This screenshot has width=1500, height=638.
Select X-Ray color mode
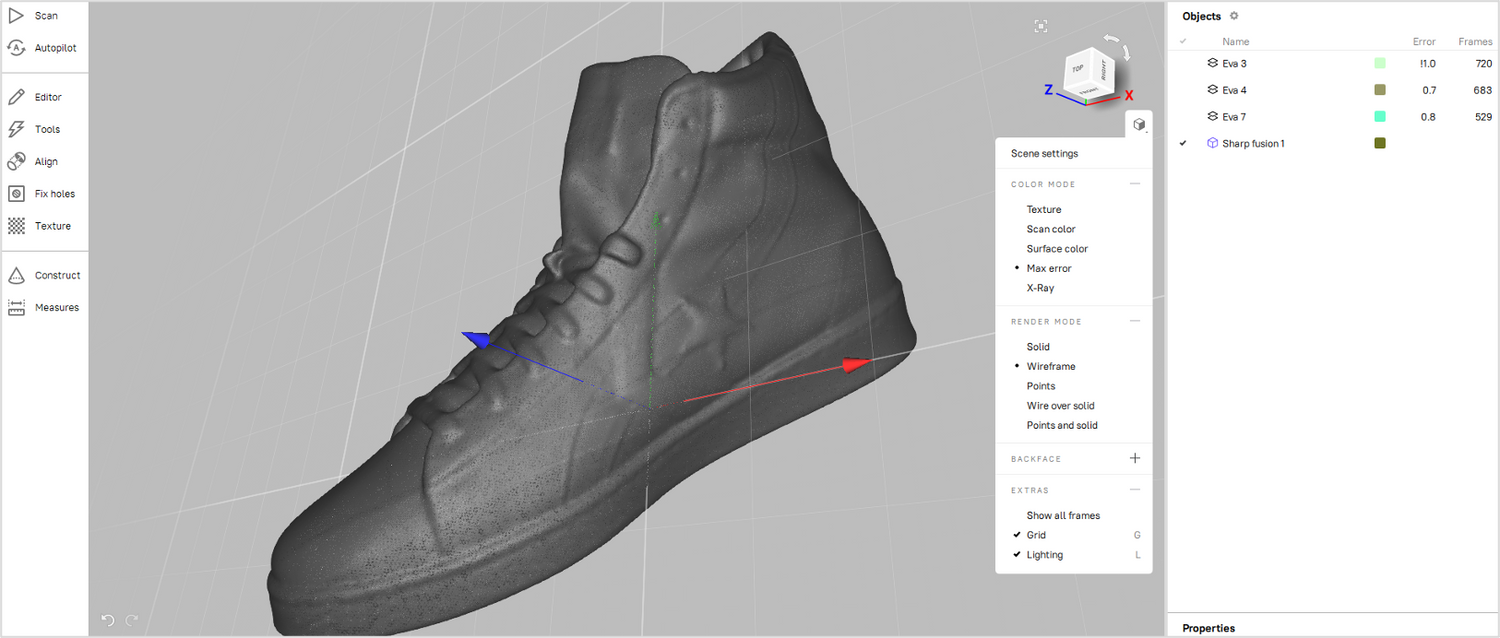tap(1040, 288)
